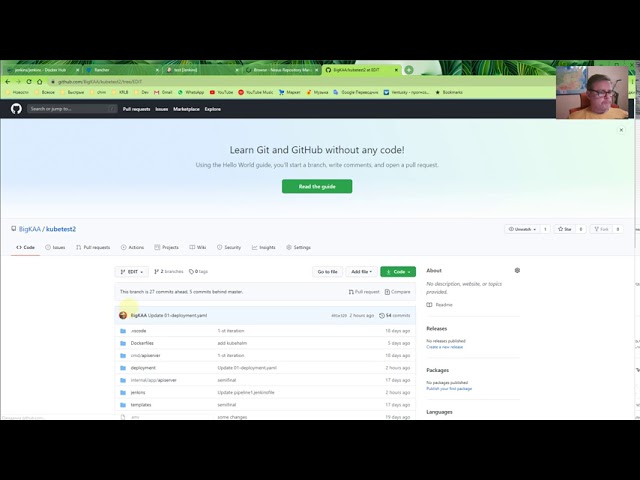
Task: Open the repository Settings tab
Action: pyautogui.click(x=298, y=247)
